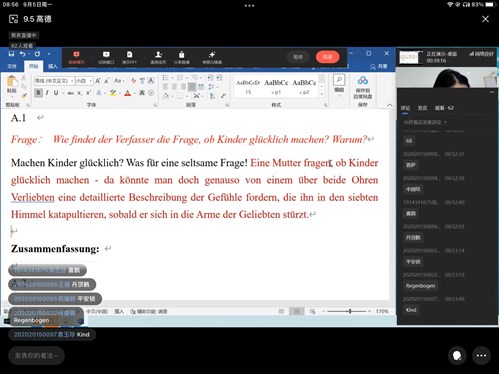Toggle Underline formatting
499x374 pixels.
[x=56, y=93]
